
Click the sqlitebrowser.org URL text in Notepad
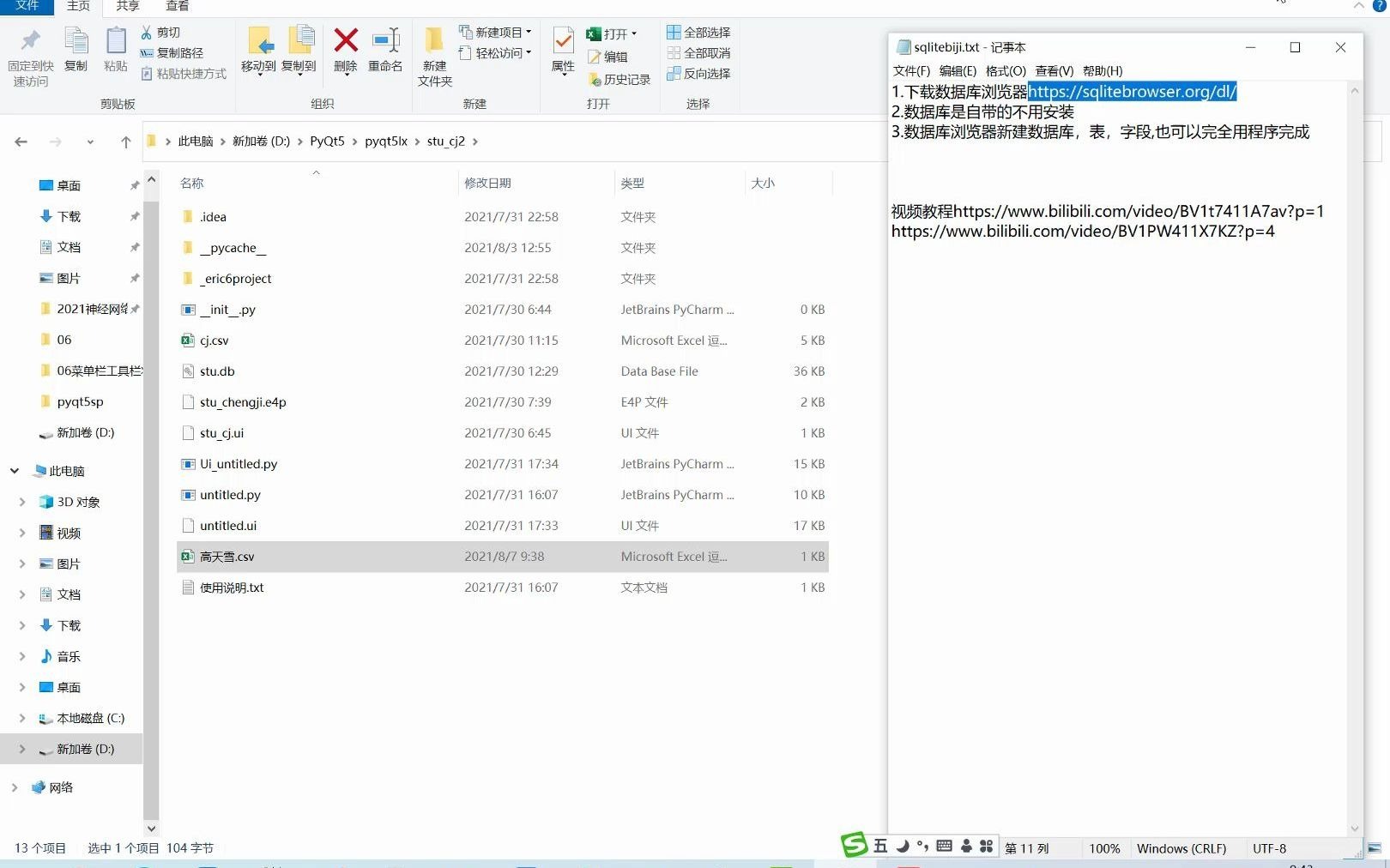(x=1132, y=92)
